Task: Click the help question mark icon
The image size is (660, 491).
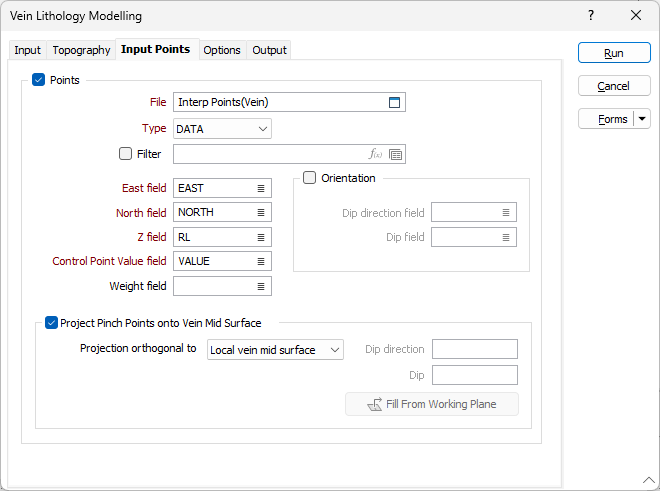Action: [591, 16]
